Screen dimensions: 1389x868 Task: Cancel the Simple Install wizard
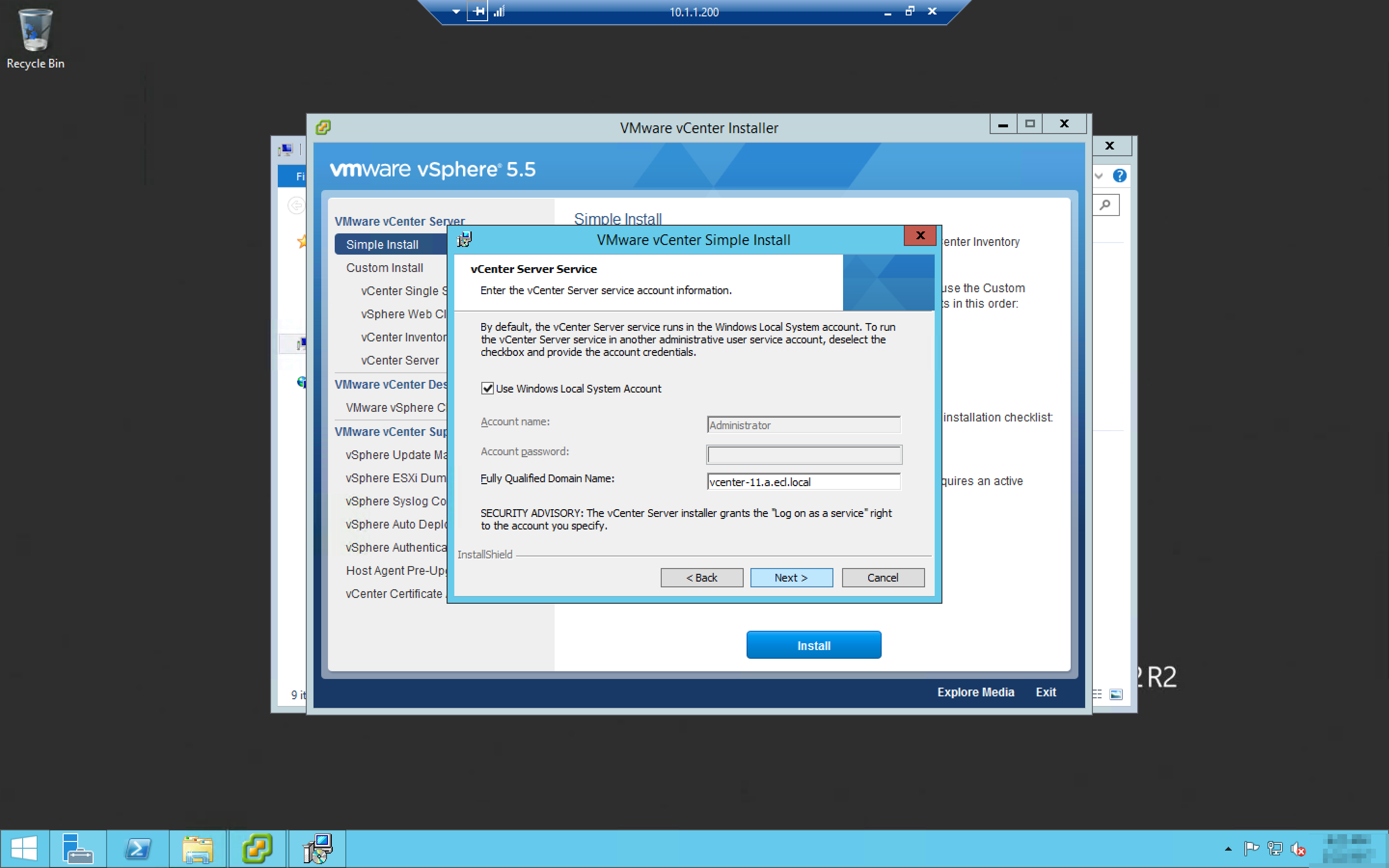coord(883,578)
